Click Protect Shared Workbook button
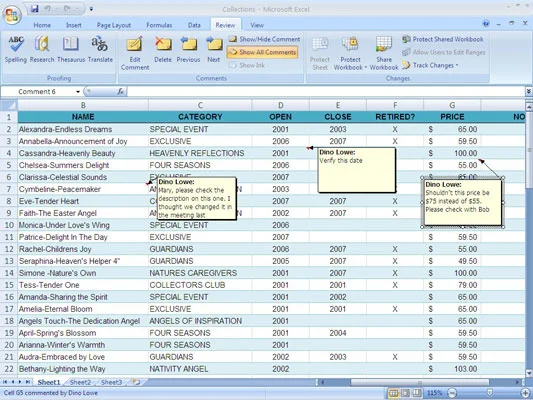Image resolution: width=533 pixels, height=400 pixels. (x=443, y=39)
